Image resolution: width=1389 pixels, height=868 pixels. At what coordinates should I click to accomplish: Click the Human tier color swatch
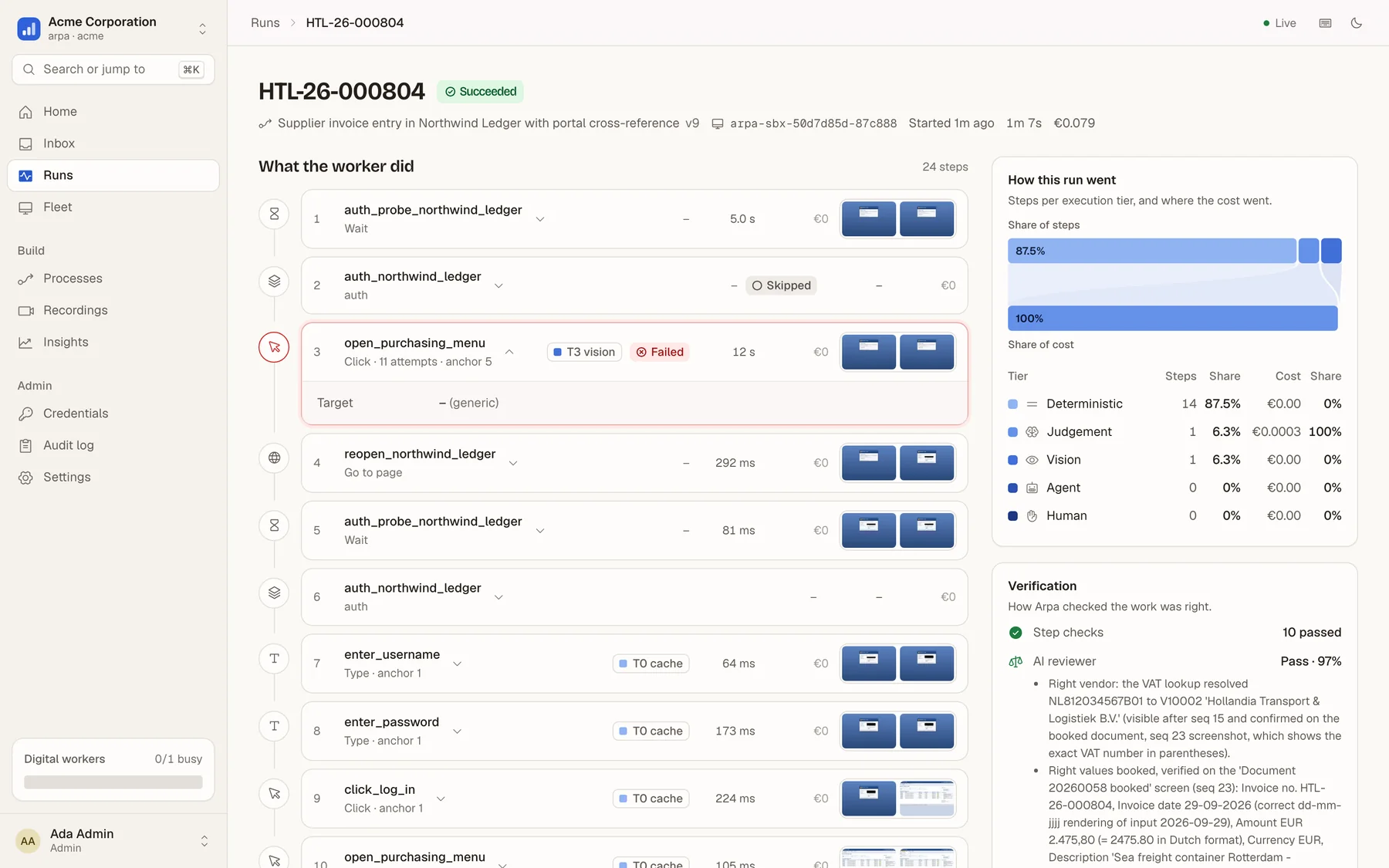(1012, 516)
